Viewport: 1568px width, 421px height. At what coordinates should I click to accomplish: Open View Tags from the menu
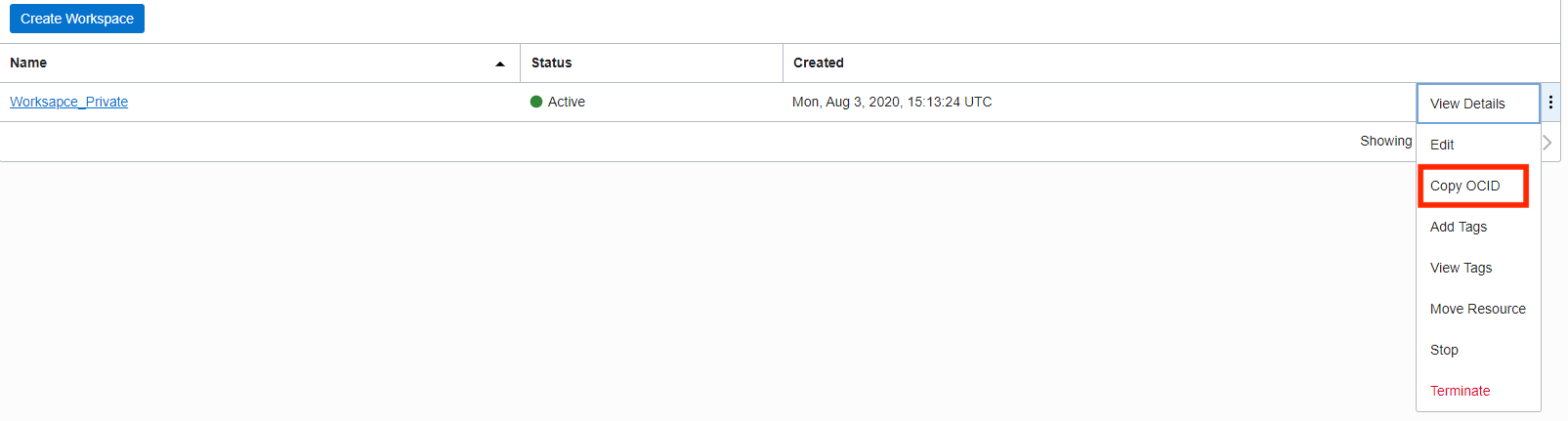click(x=1461, y=268)
